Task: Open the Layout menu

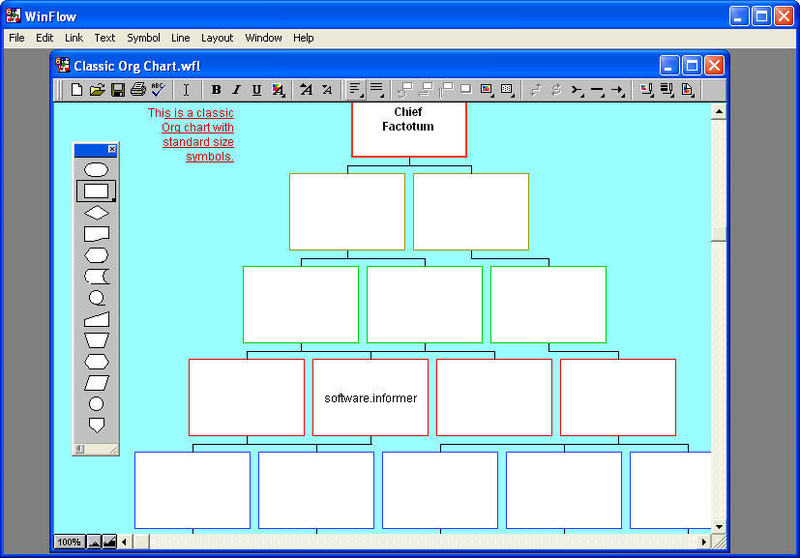Action: point(217,38)
